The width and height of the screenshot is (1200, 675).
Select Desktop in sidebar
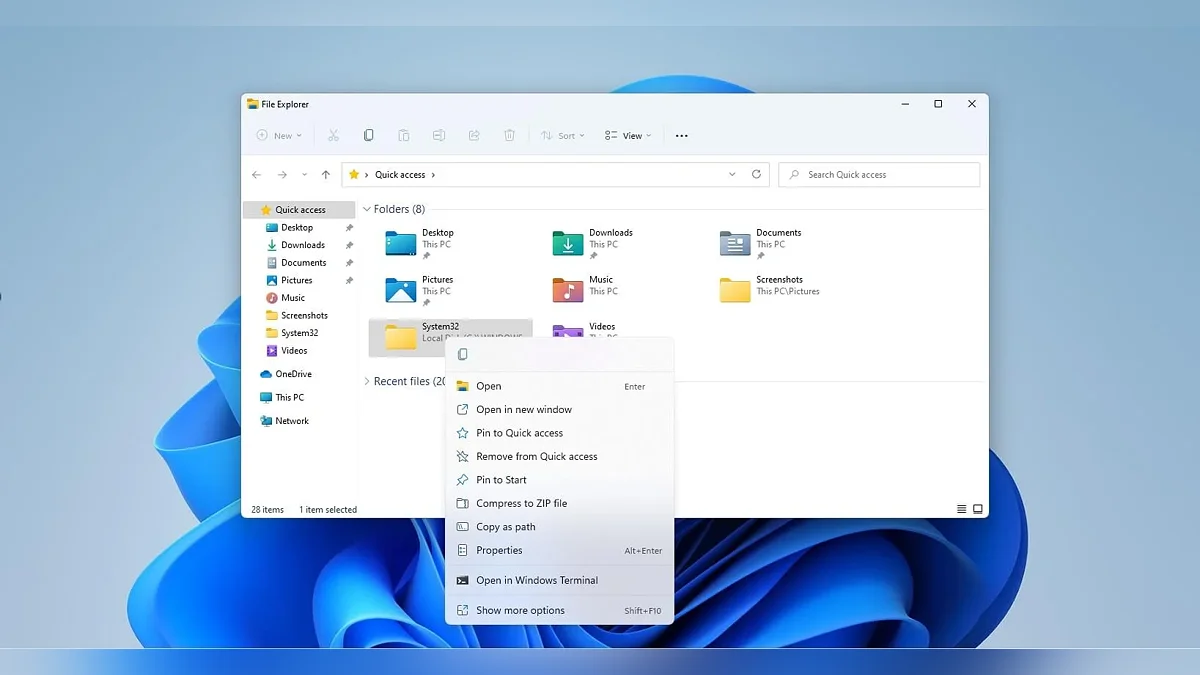(300, 228)
